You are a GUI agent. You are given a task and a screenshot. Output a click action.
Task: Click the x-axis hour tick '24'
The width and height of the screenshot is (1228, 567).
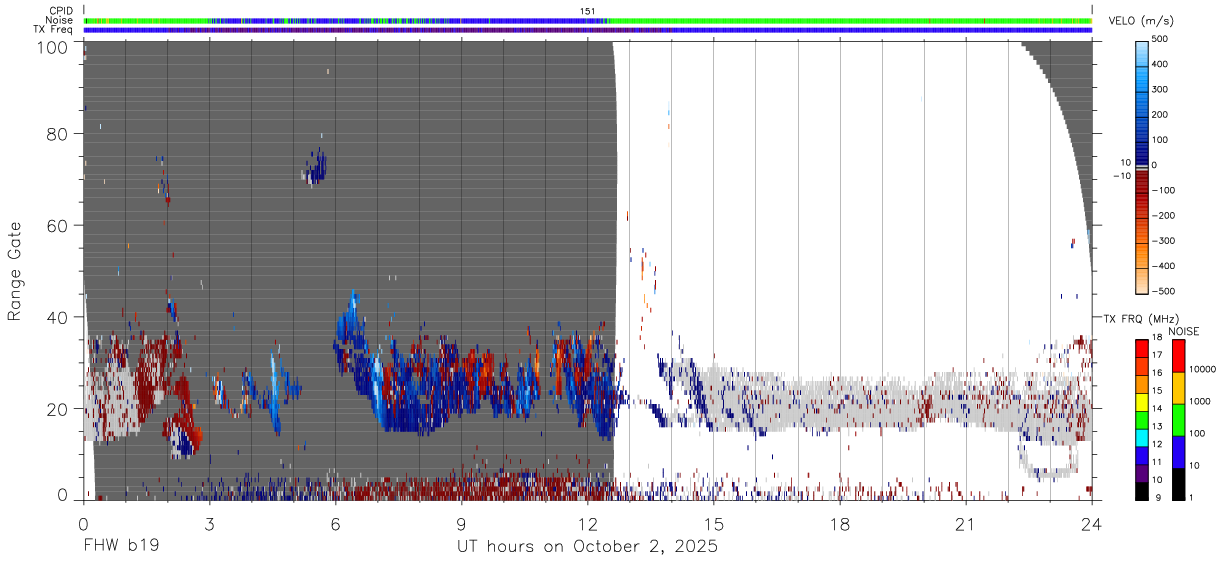click(x=1092, y=524)
